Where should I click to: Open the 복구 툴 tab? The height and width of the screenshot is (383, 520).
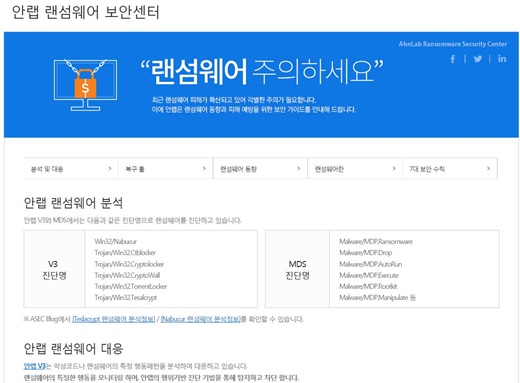pyautogui.click(x=166, y=169)
